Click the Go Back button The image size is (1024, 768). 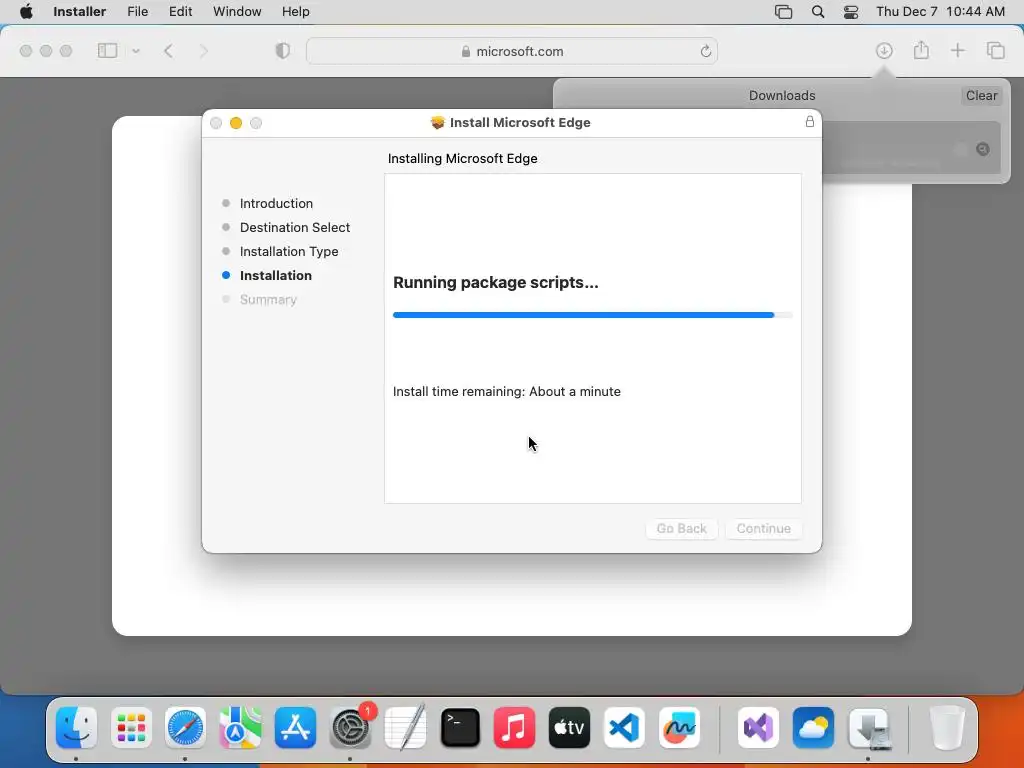tap(681, 528)
